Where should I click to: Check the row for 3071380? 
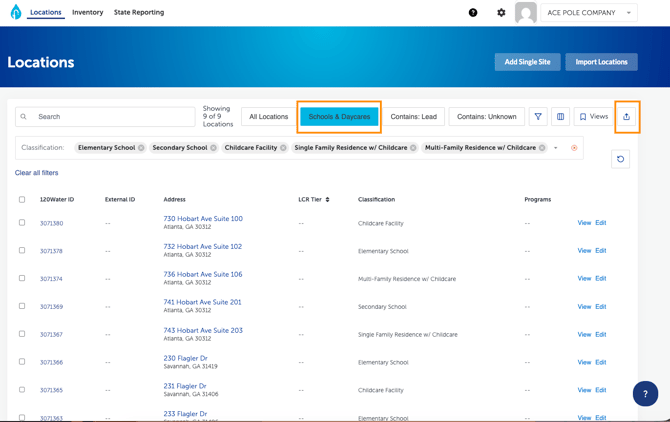point(22,223)
